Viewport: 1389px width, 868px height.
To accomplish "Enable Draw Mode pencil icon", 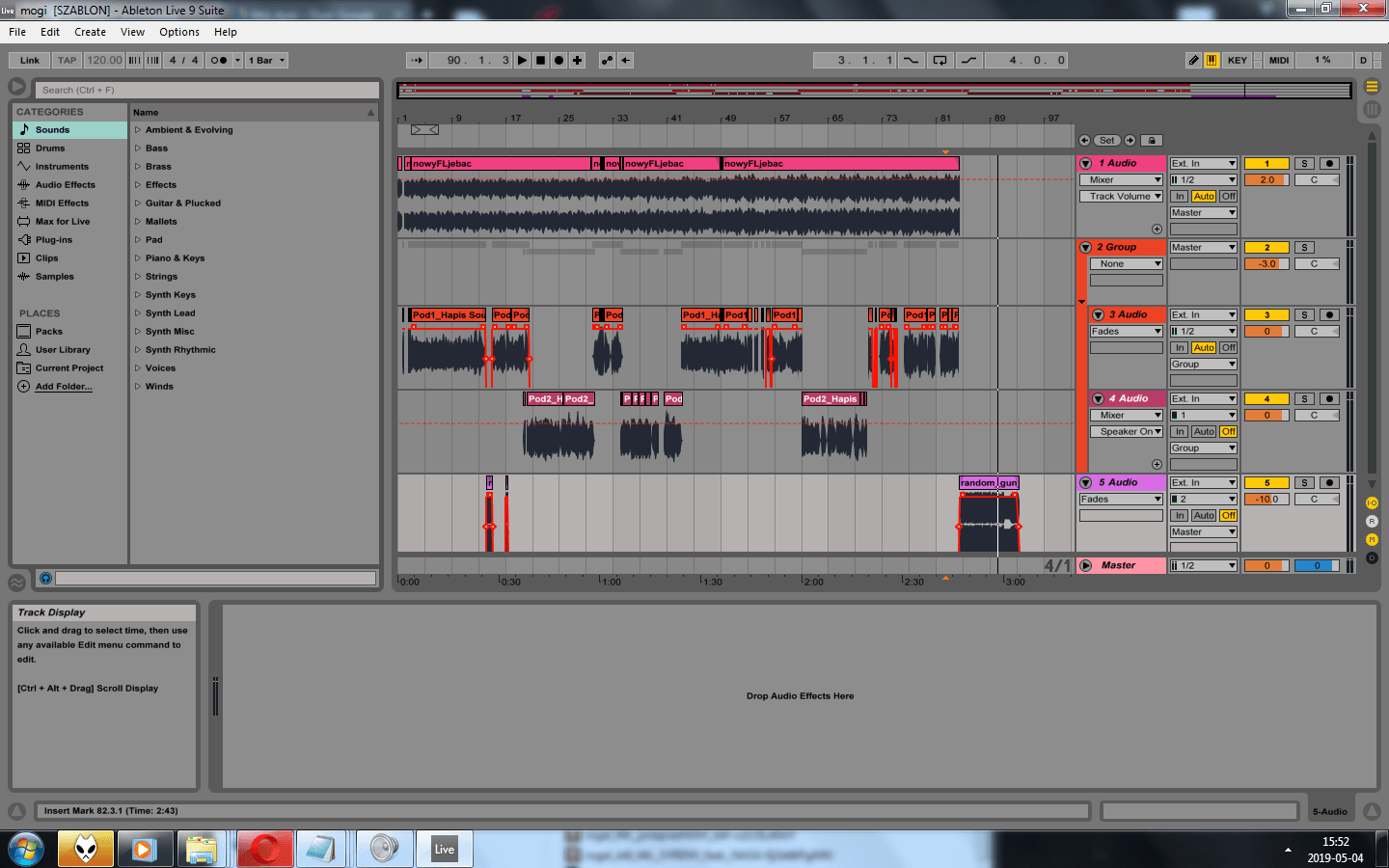I will [1193, 60].
